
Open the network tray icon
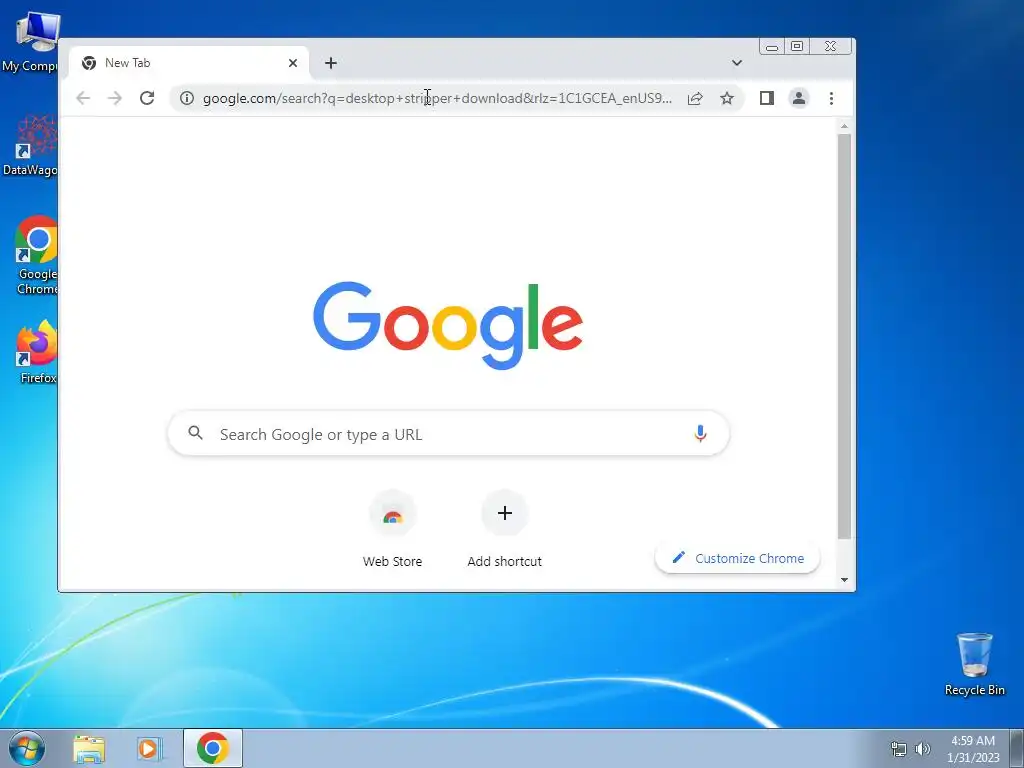tap(899, 749)
